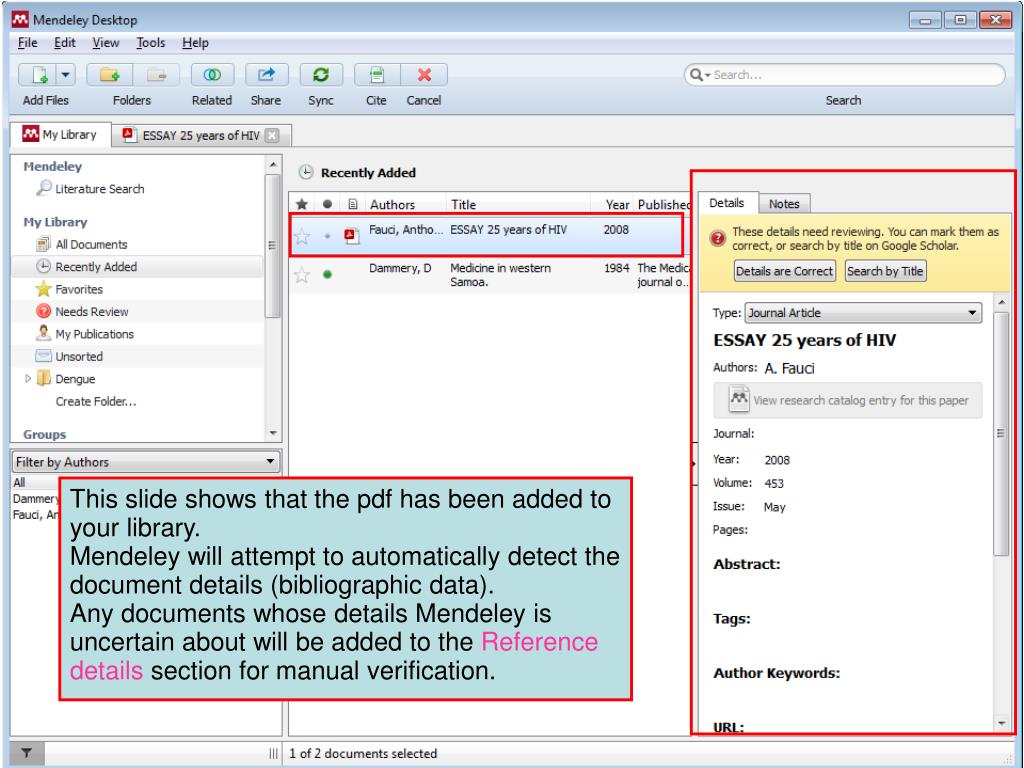Toggle read status dot for ESSAY row

327,236
